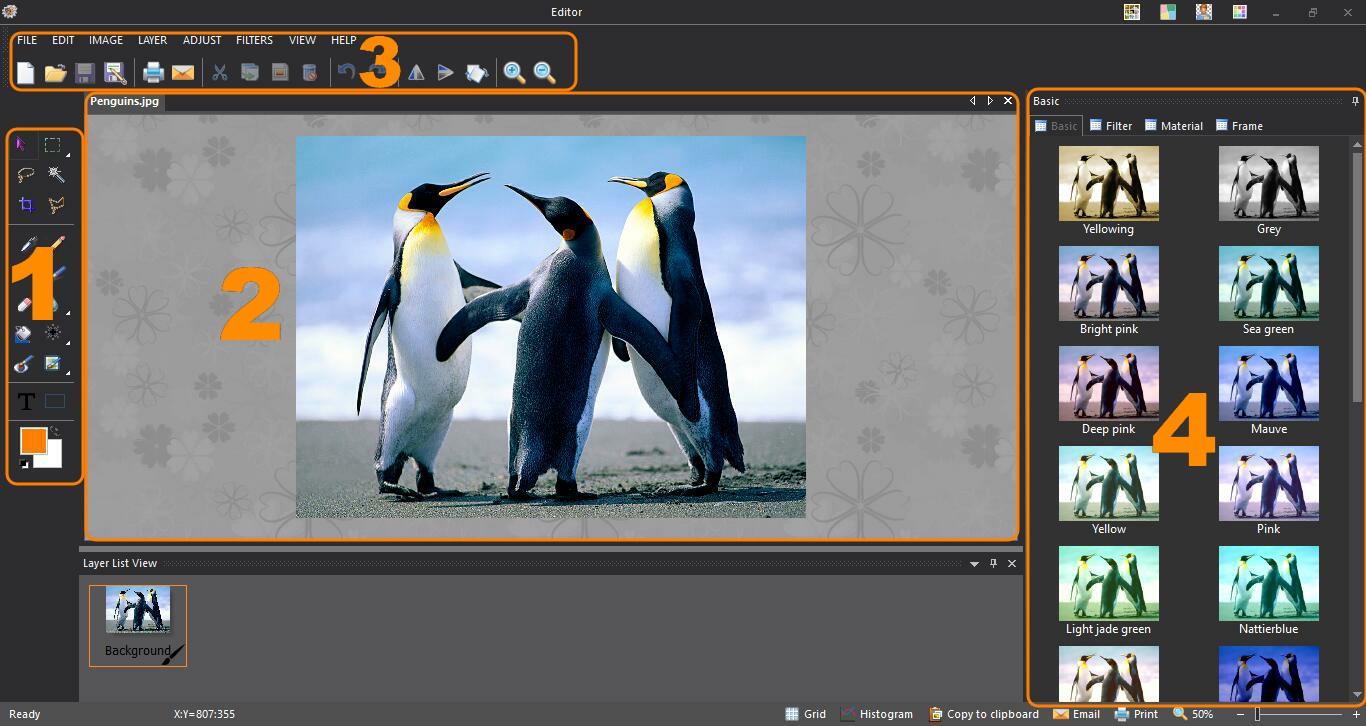Click the Zoom In magnifier icon
The image size is (1366, 726).
(514, 72)
